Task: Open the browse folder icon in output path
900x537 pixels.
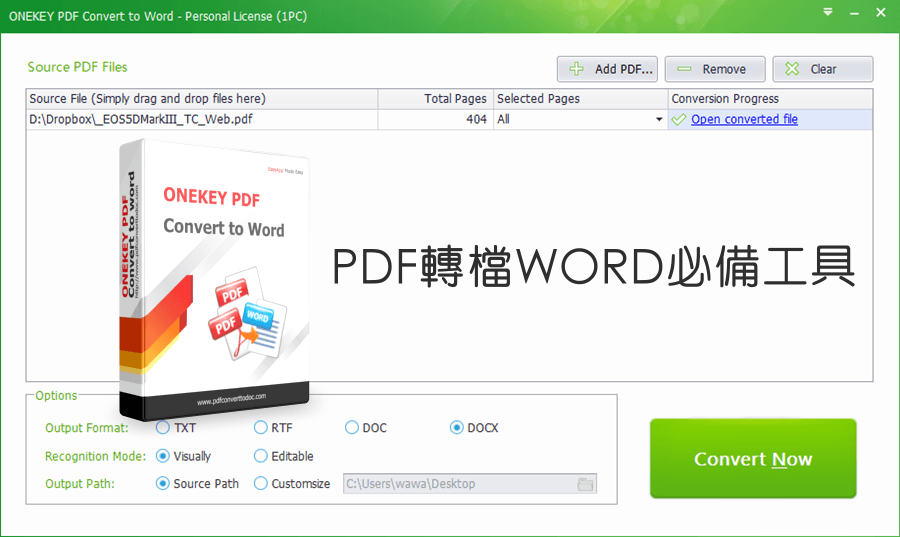Action: point(585,484)
